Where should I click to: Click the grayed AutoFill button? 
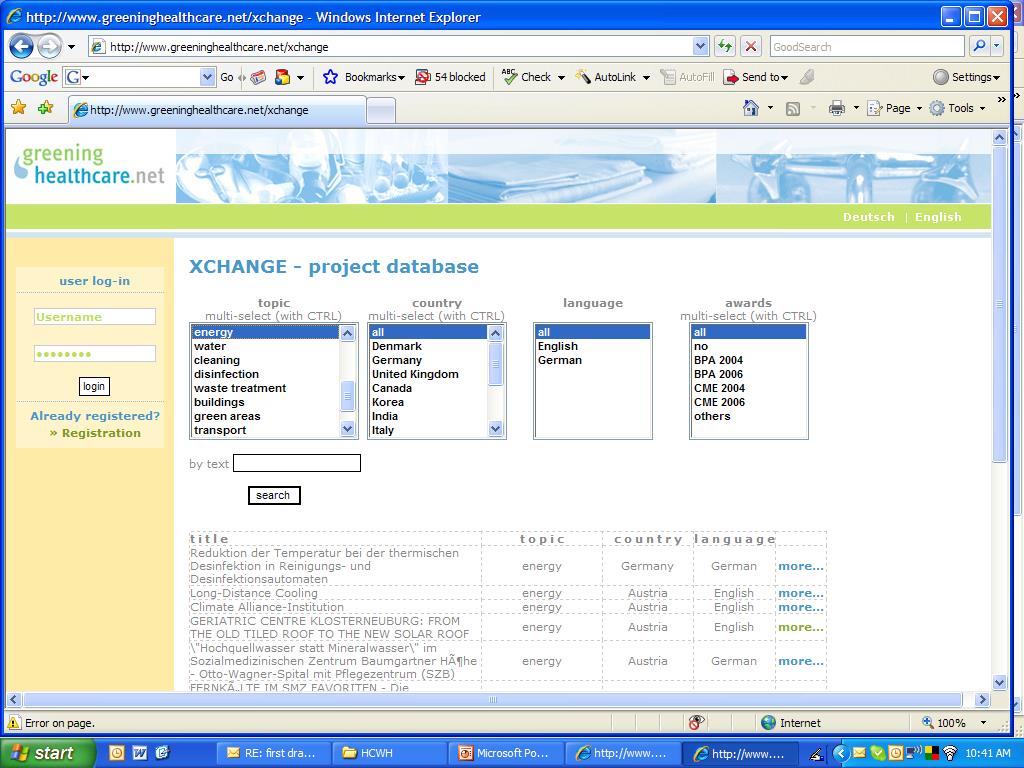687,77
